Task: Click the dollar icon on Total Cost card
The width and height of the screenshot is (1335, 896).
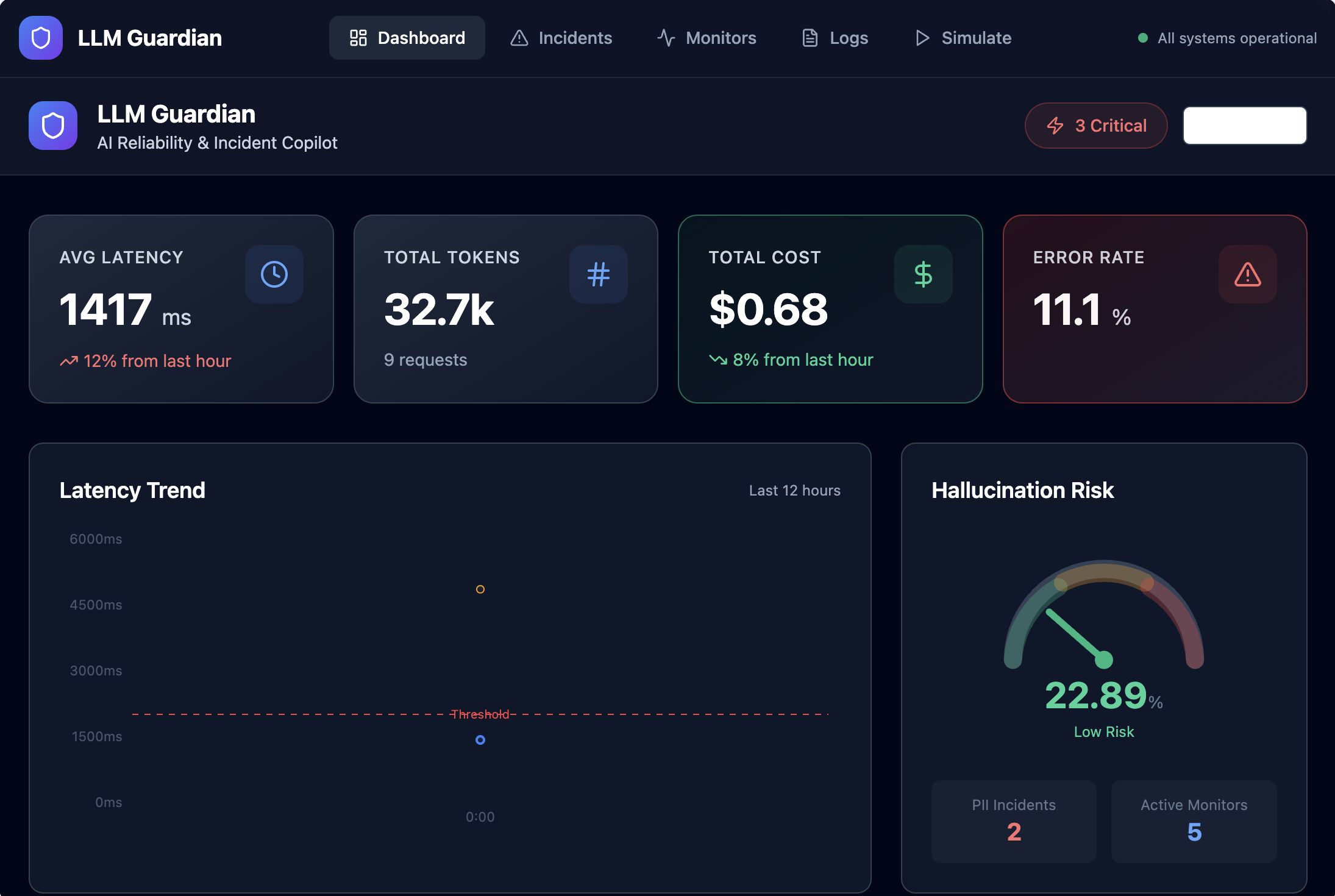Action: point(923,274)
